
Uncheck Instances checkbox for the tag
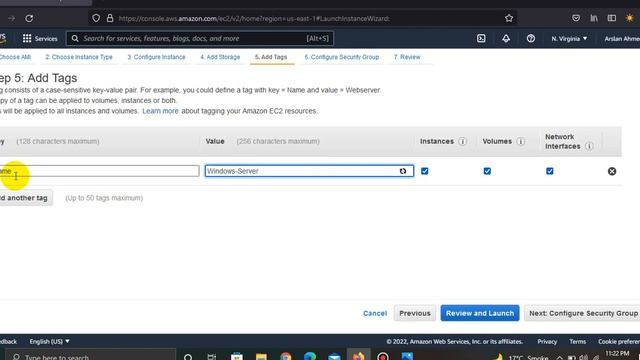[424, 171]
